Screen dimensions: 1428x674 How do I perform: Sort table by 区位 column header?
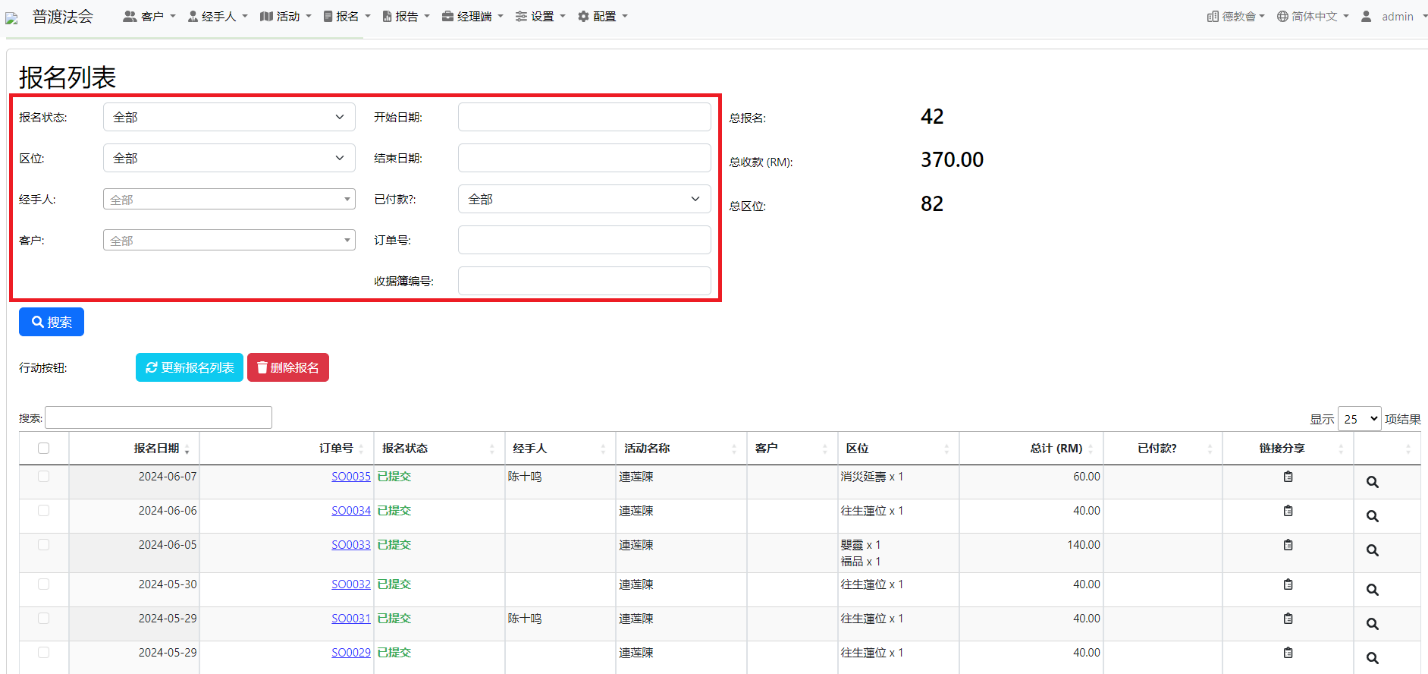point(898,448)
